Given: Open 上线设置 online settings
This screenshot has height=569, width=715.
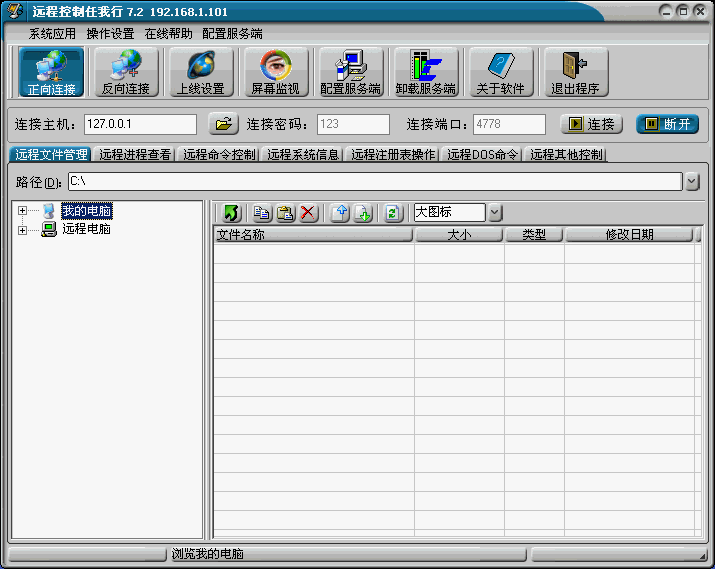Looking at the screenshot, I should [x=201, y=72].
